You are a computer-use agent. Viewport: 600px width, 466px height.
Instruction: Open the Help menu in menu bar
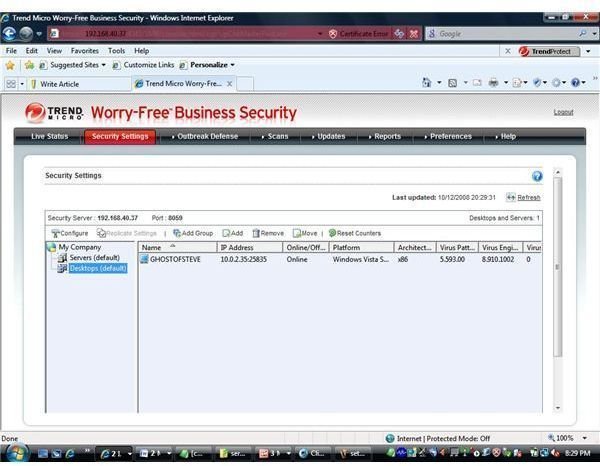141,51
